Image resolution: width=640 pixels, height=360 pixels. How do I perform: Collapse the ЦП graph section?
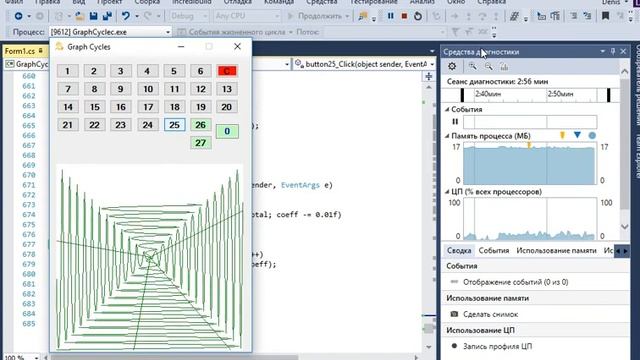pos(447,191)
